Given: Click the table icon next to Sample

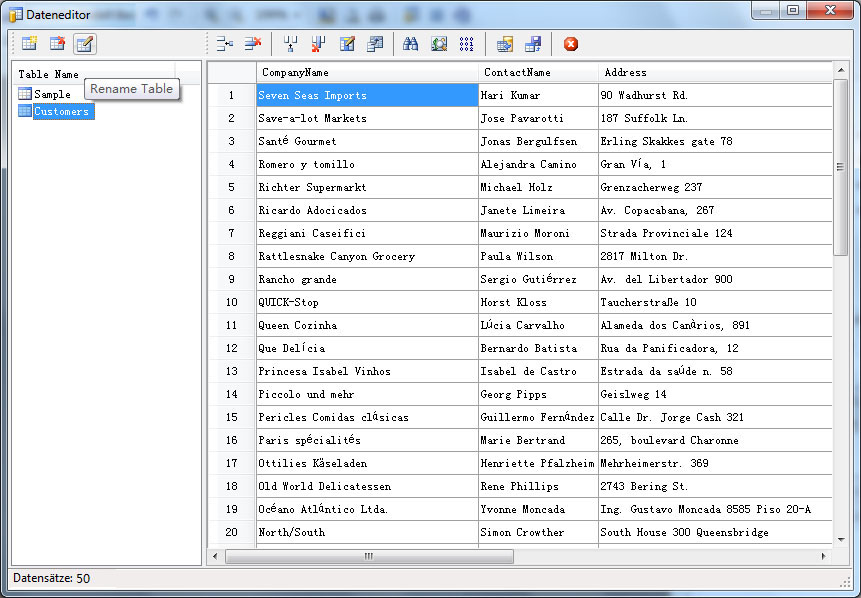Looking at the screenshot, I should (x=25, y=94).
